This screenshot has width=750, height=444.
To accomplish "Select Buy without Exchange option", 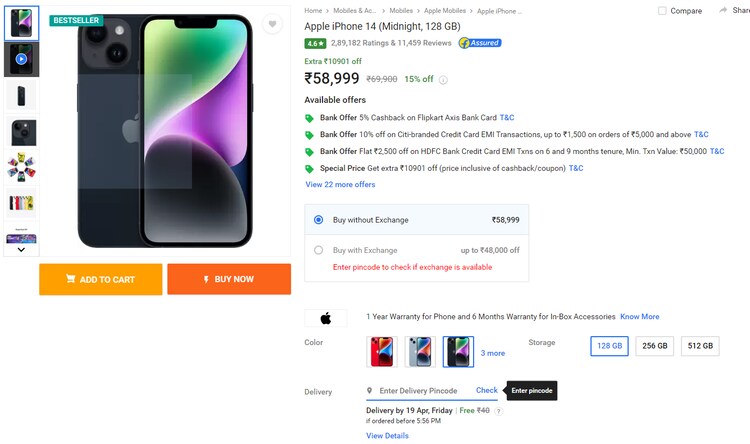I will 319,220.
